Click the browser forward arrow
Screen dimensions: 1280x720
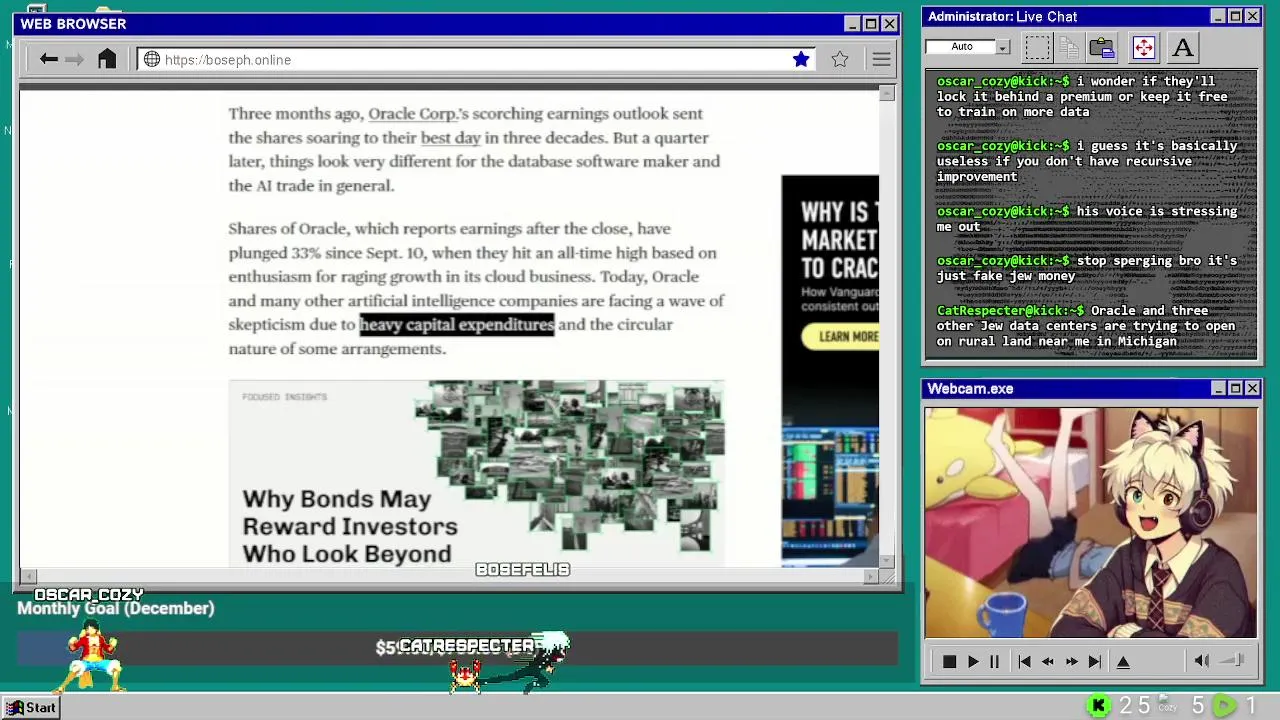(74, 59)
